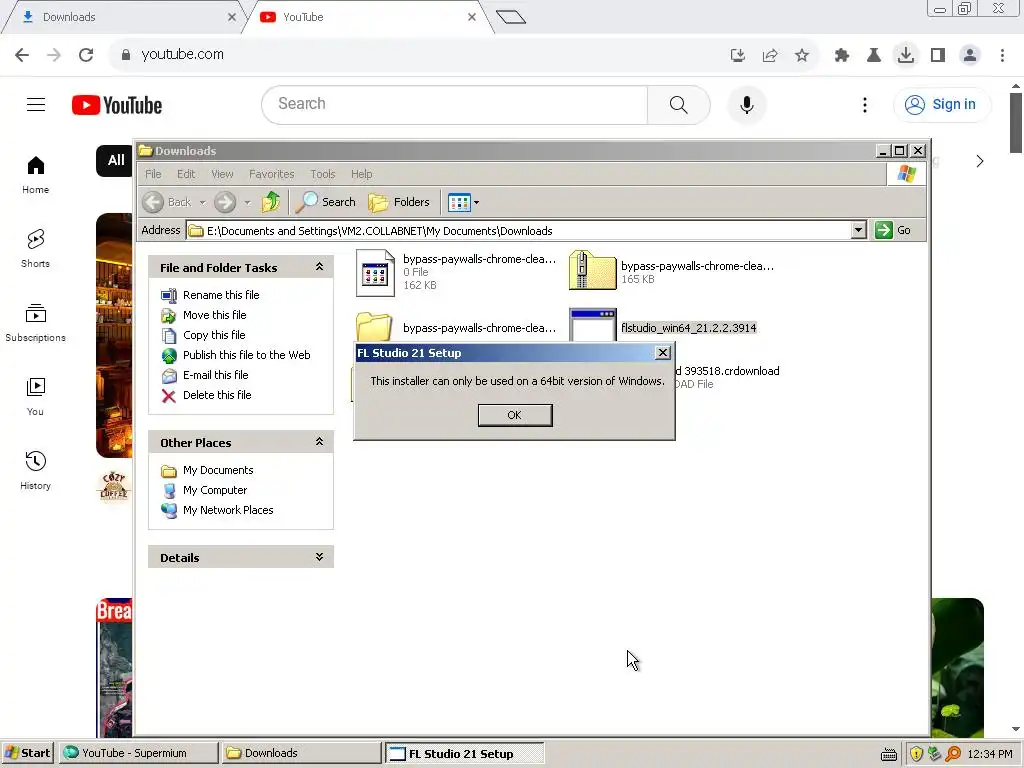Click Rename this file link
Screen dimensions: 1024x768
pyautogui.click(x=221, y=295)
